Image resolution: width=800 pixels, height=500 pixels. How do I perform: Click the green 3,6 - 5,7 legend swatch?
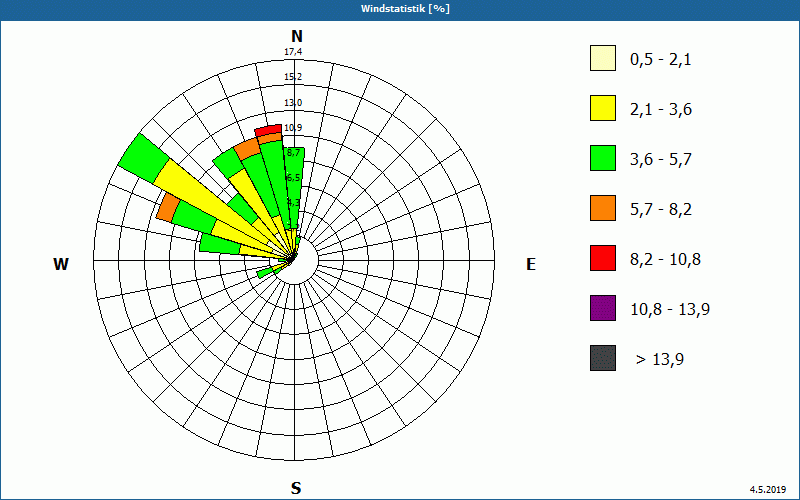(x=603, y=158)
